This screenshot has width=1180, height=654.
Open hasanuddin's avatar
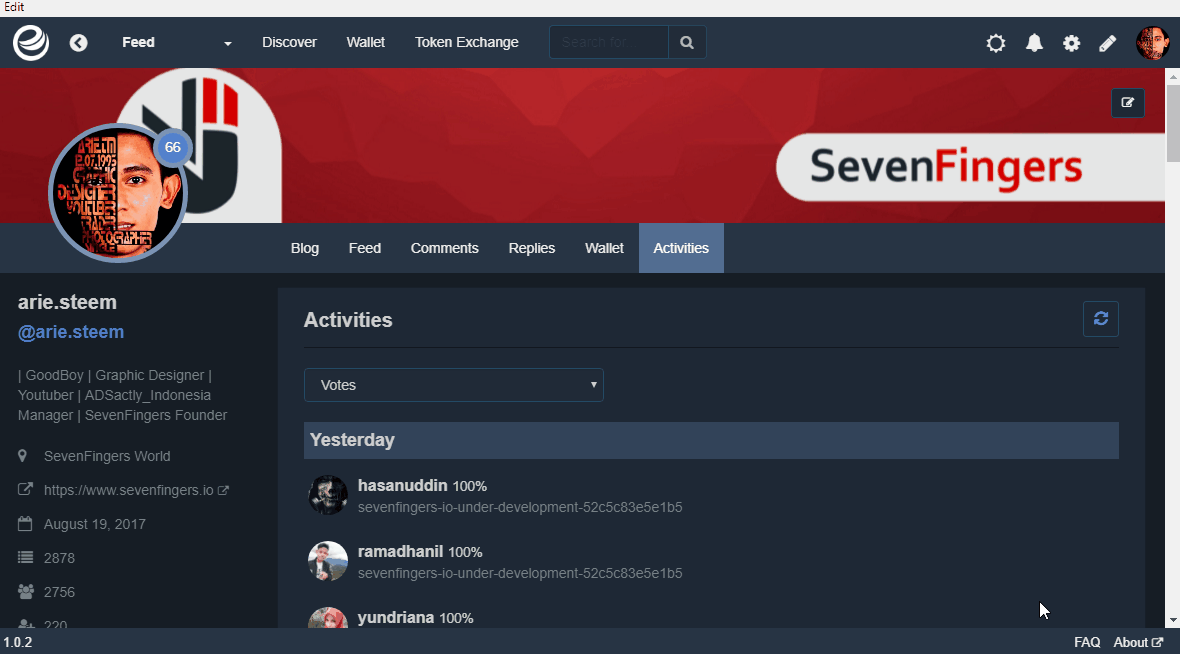[x=328, y=495]
